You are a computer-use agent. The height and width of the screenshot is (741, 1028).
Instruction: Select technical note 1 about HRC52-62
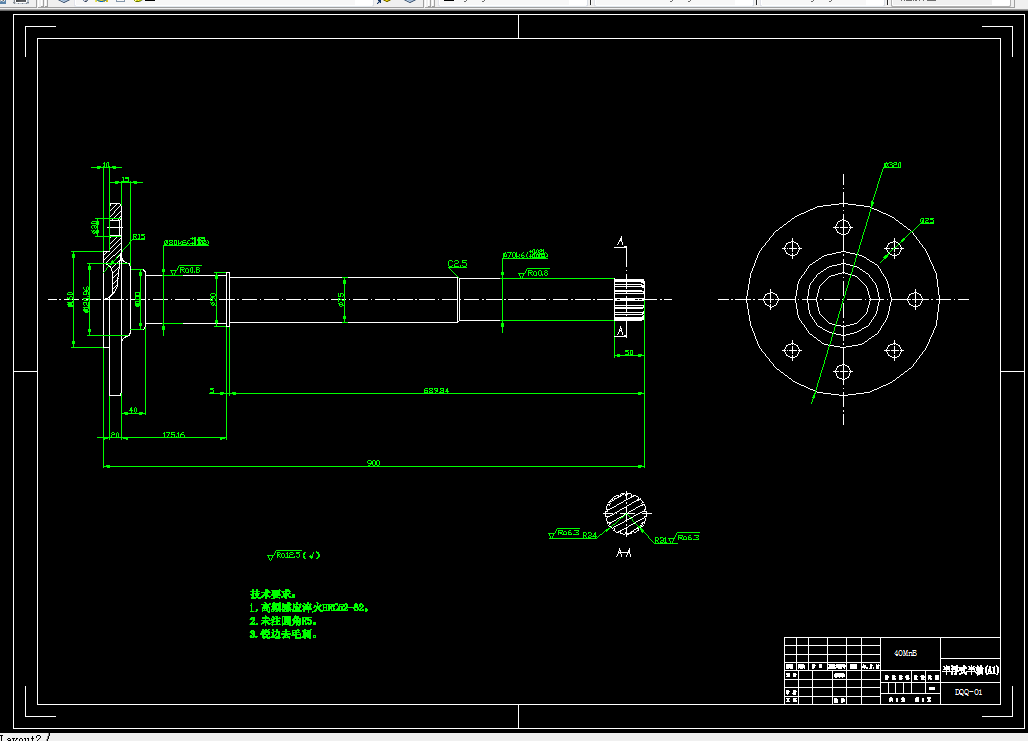pyautogui.click(x=309, y=608)
